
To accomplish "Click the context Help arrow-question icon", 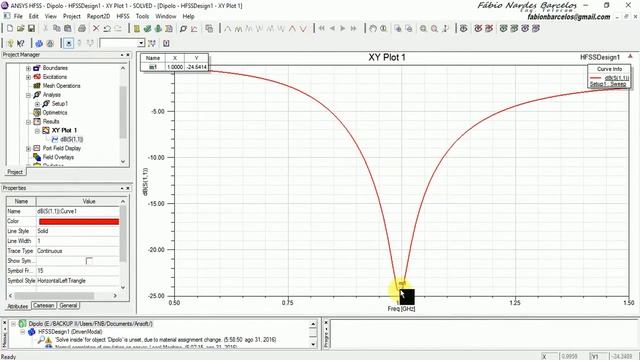I will coord(20,43).
